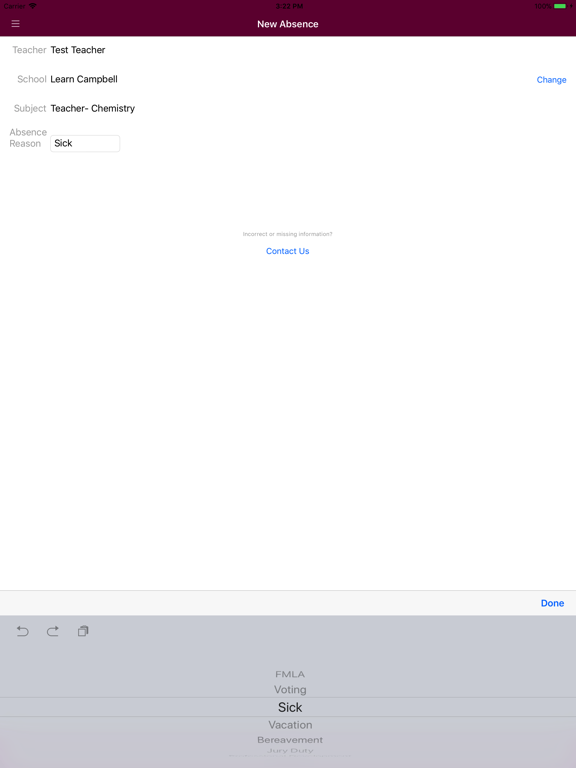
Task: Select Vacation in the picker
Action: tap(290, 724)
